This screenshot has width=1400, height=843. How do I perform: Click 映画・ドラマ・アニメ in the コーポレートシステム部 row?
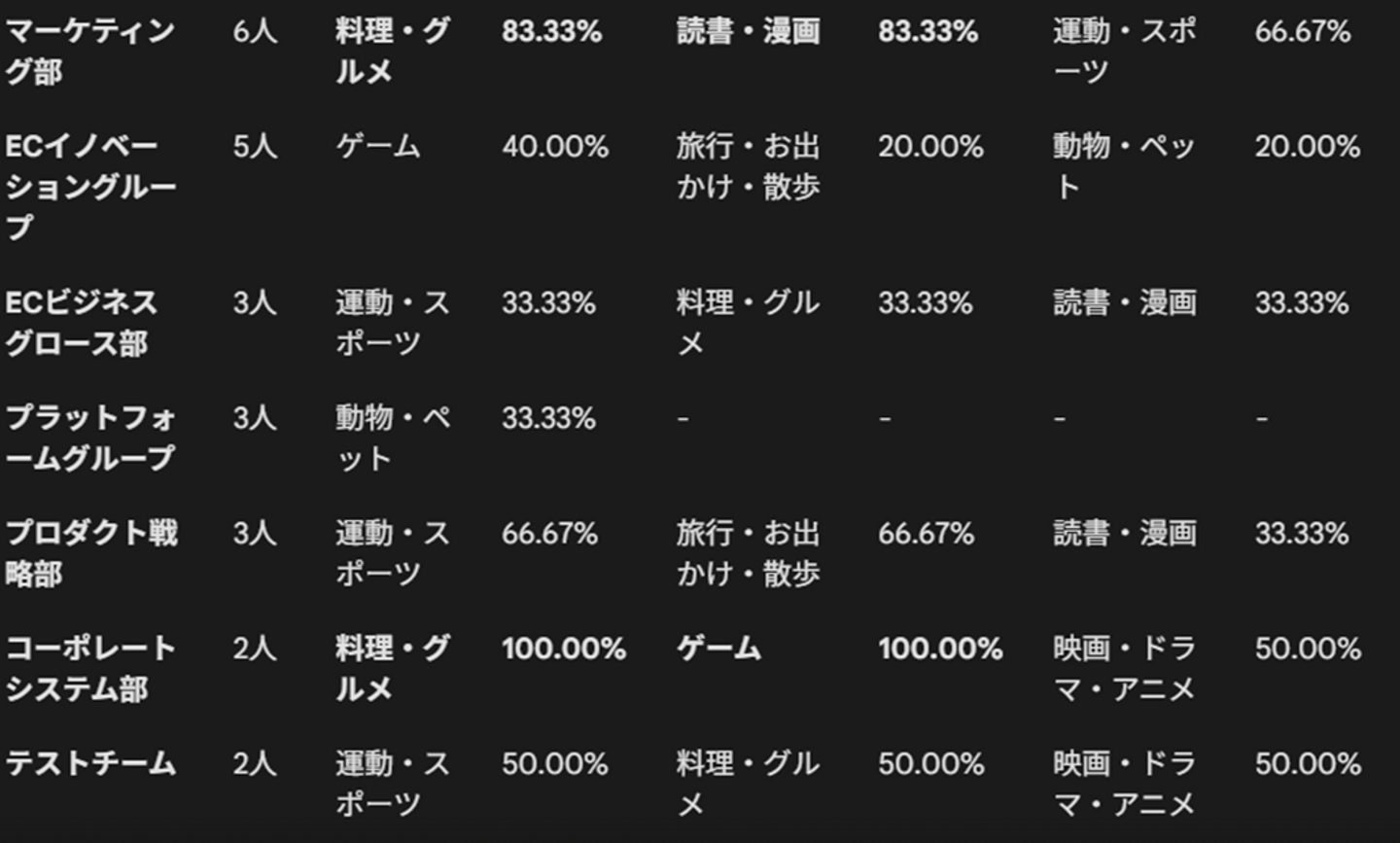click(1124, 668)
